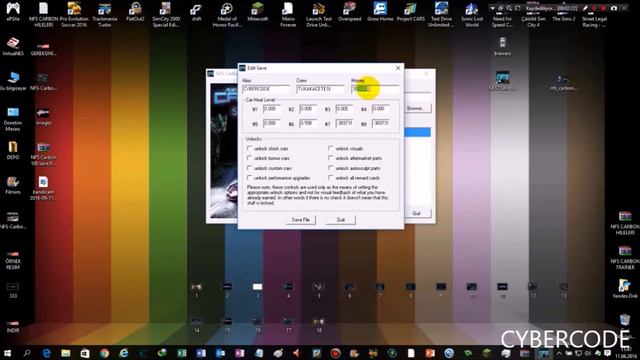640x360 pixels.
Task: Click the Save File button
Action: tap(301, 220)
